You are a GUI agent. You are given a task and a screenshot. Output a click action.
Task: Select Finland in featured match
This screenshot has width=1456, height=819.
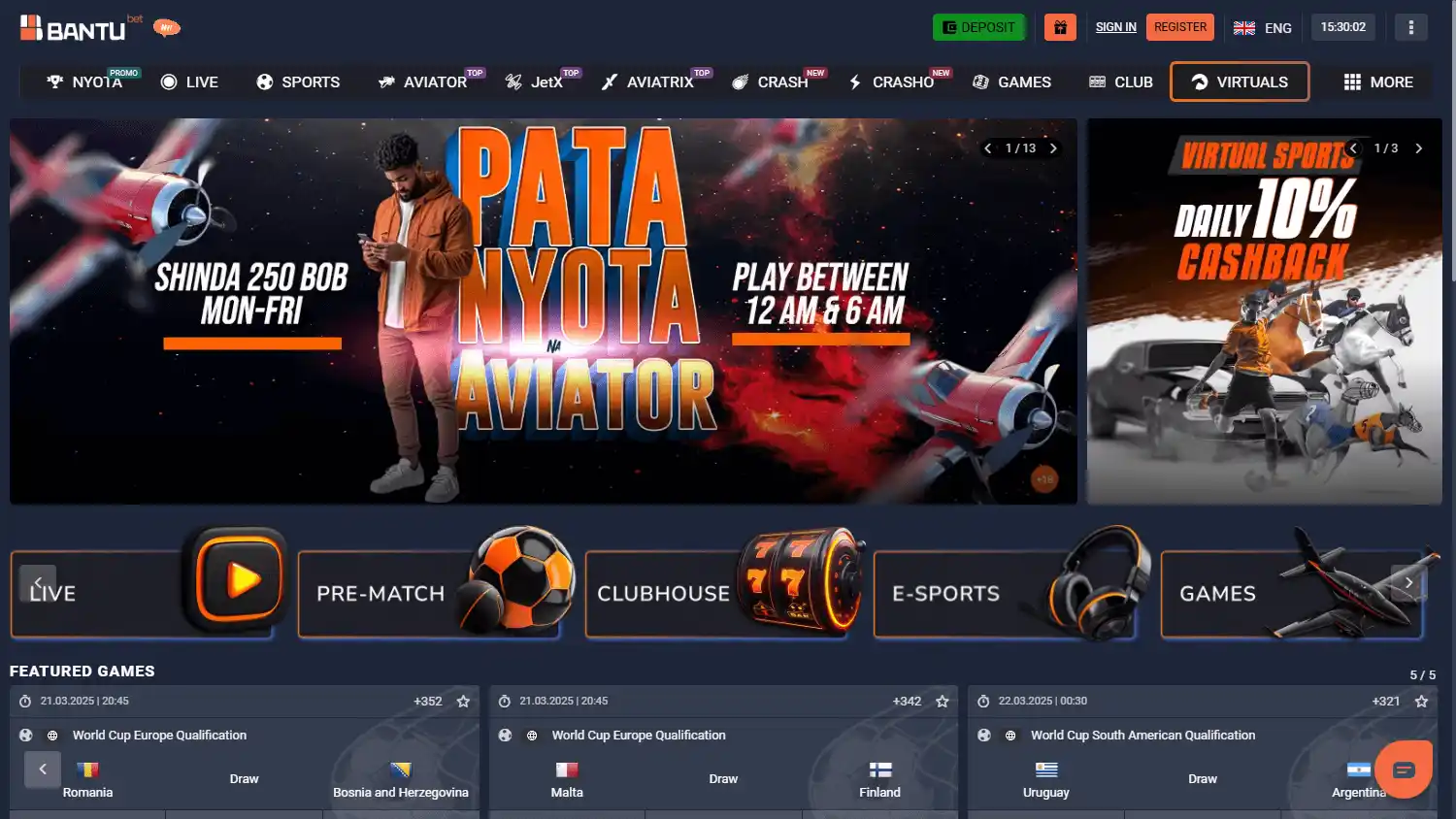pyautogui.click(x=879, y=779)
